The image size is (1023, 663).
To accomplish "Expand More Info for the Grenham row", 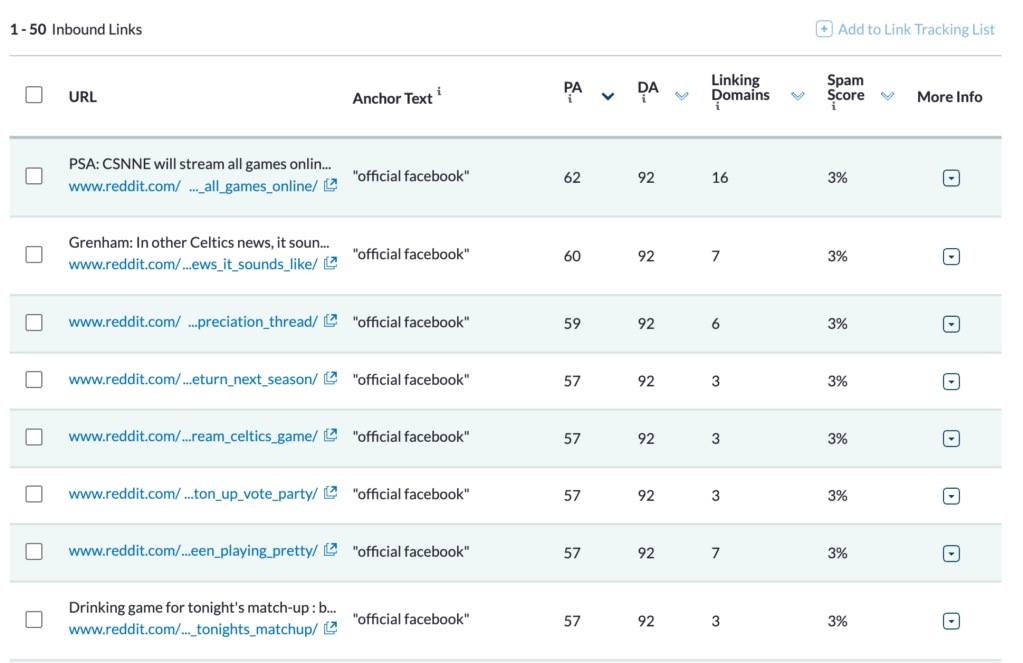I will 951,257.
